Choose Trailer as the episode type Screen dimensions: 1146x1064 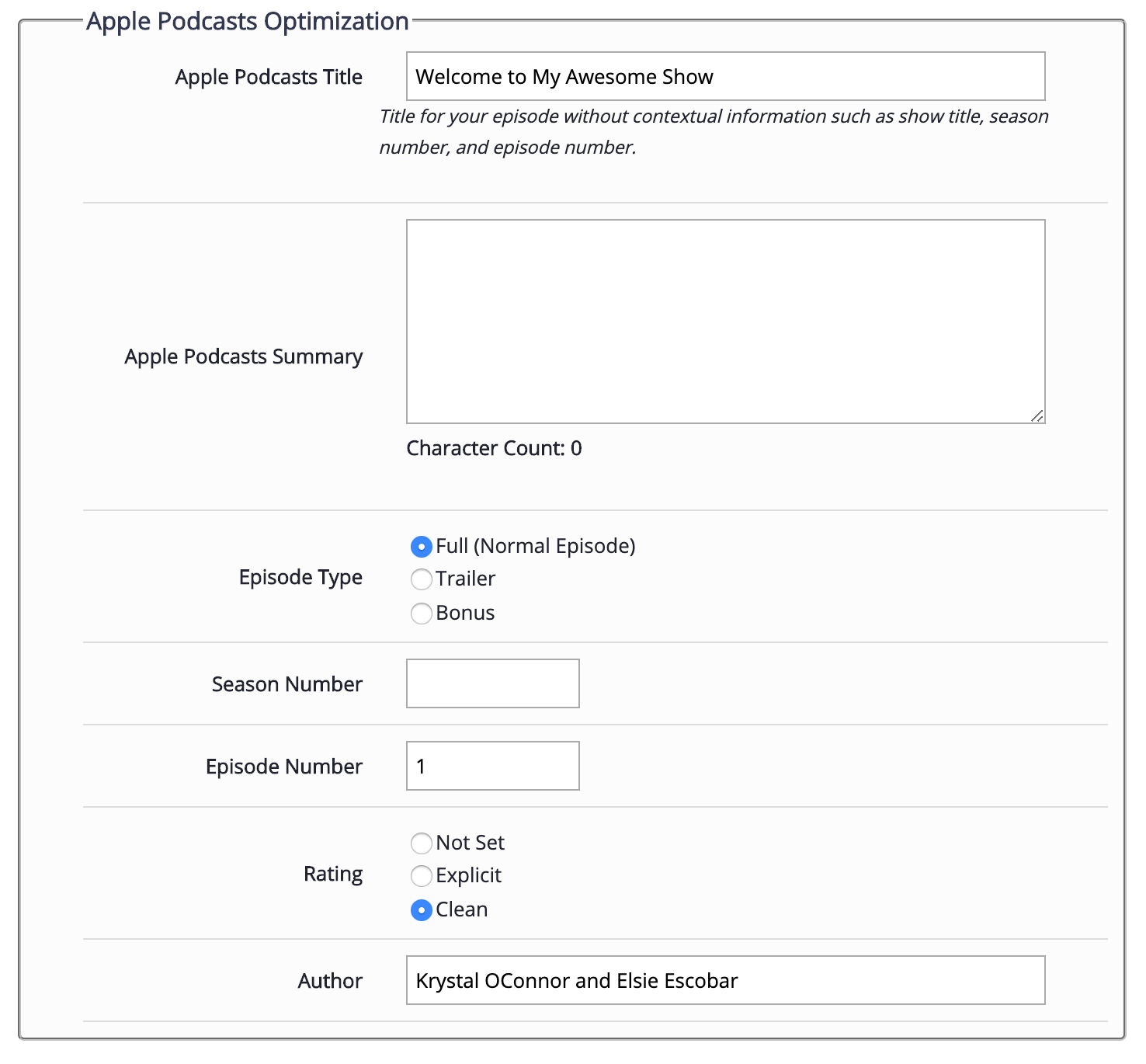coord(421,579)
